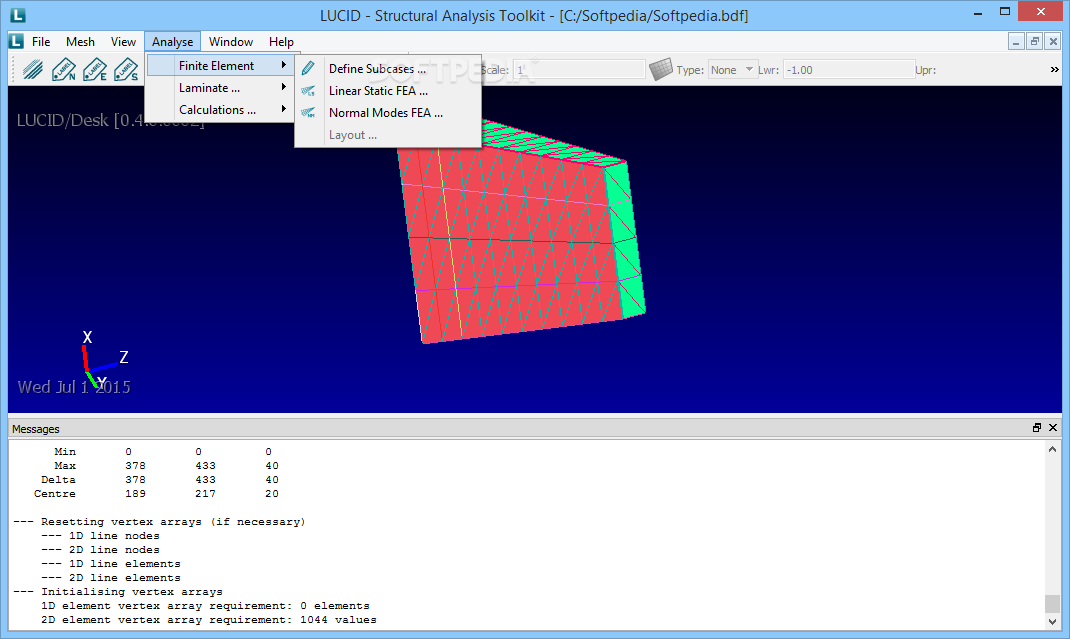Click the icon beside Linear Static FEA
The width and height of the screenshot is (1070, 639).
coord(308,91)
